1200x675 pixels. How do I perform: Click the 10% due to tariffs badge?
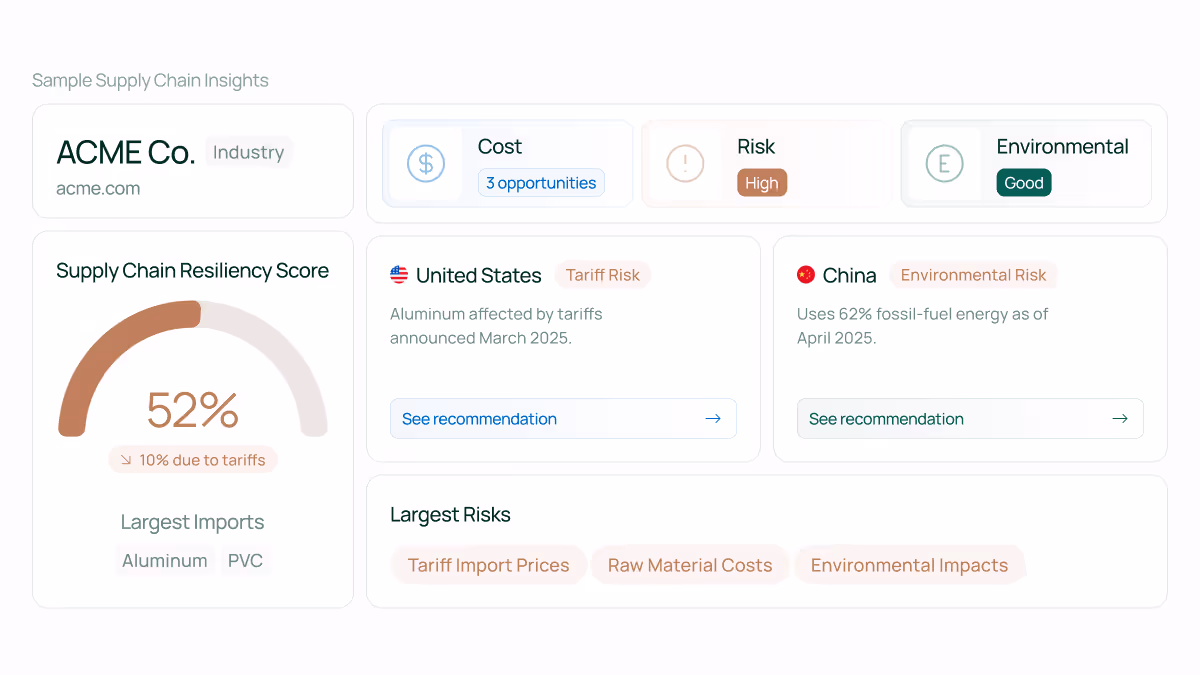[x=193, y=460]
